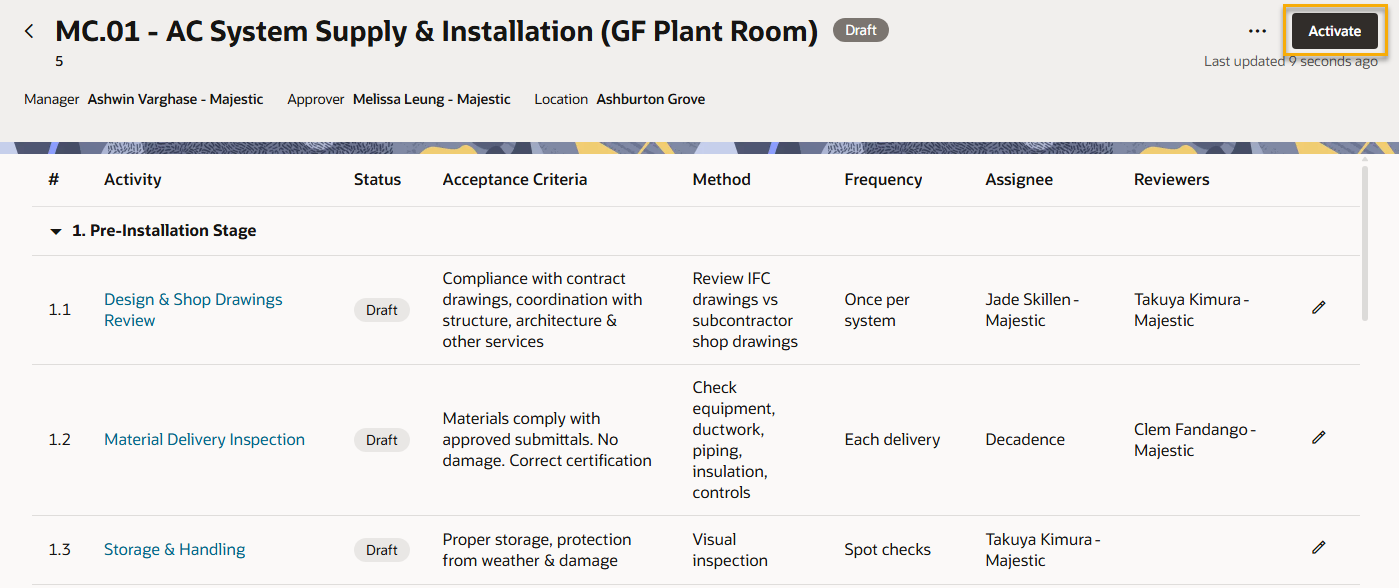The height and width of the screenshot is (588, 1399).
Task: Edit the Storage & Handling activity row
Action: point(1318,548)
